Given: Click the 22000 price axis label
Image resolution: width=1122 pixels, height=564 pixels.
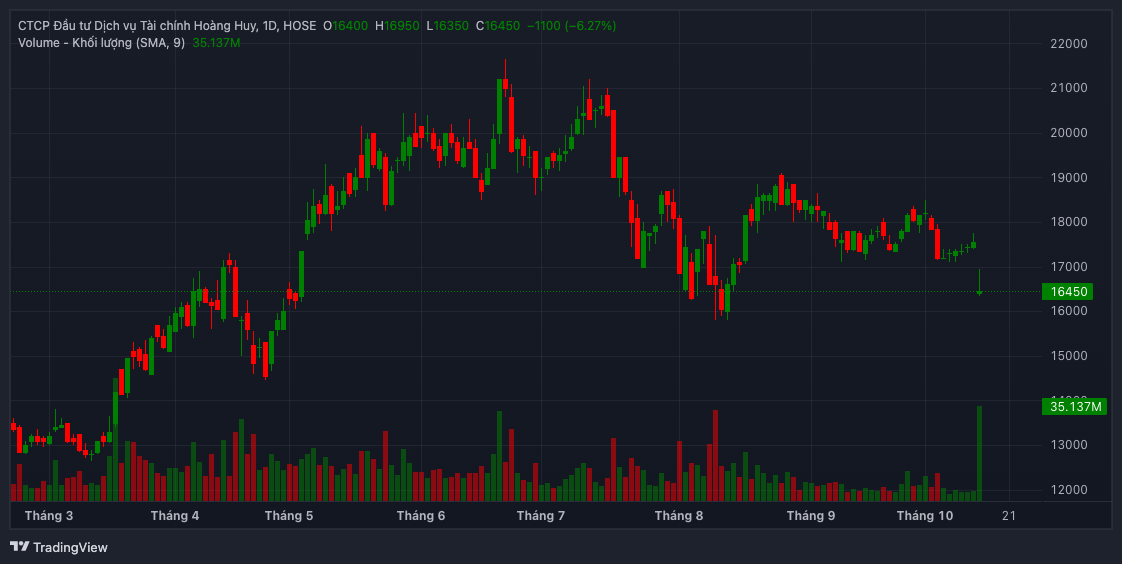Looking at the screenshot, I should click(x=1067, y=44).
